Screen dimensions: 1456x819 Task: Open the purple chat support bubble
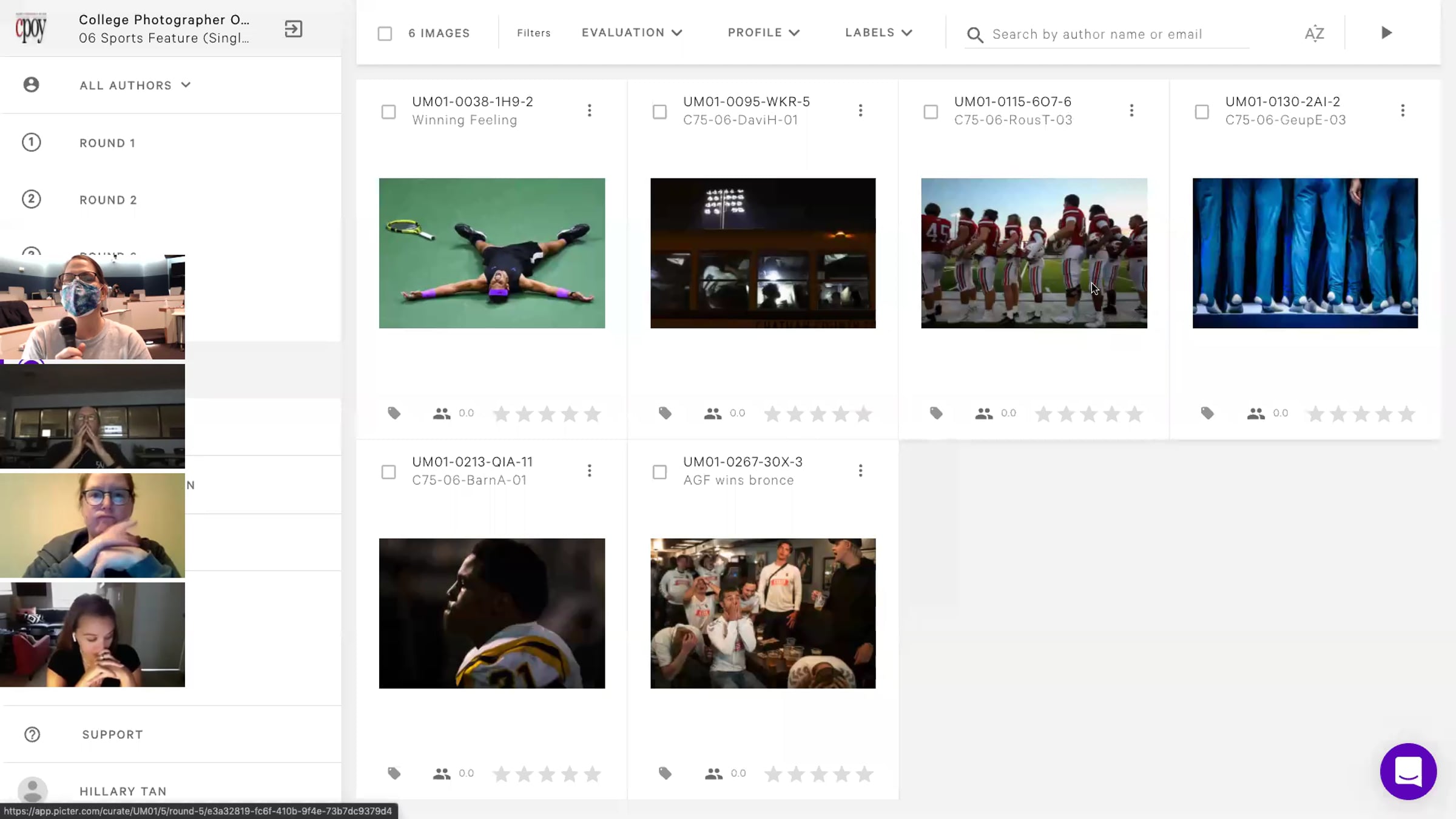1407,771
